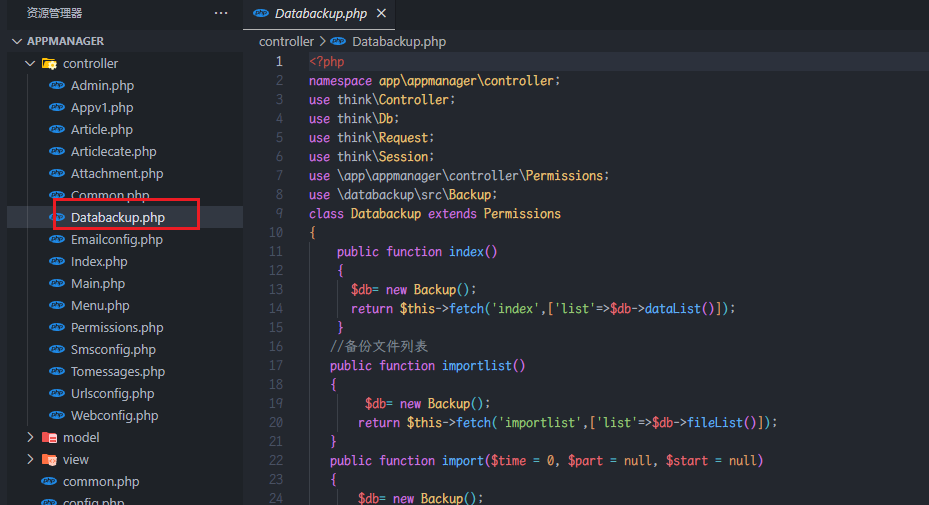This screenshot has width=929, height=505.
Task: Open Appv1.php file
Action: pyautogui.click(x=102, y=107)
